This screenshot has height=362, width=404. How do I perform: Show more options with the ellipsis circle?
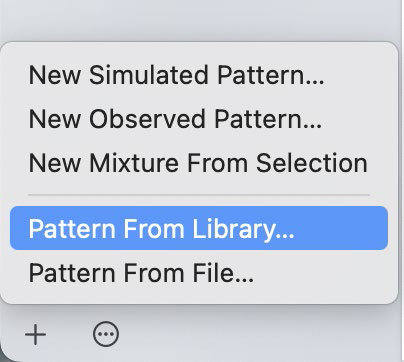(106, 334)
